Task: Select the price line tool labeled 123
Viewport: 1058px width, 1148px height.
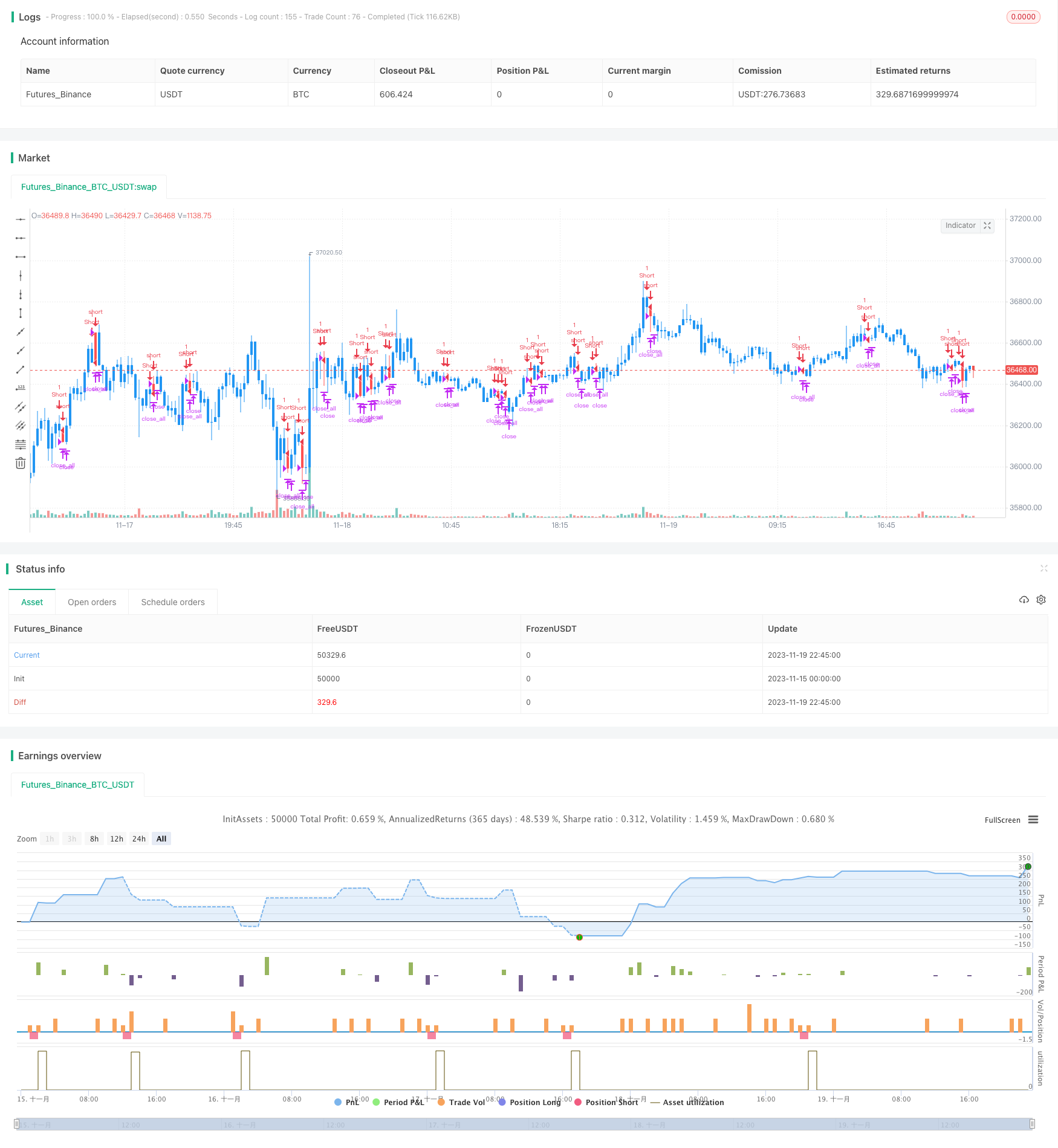Action: click(x=21, y=388)
